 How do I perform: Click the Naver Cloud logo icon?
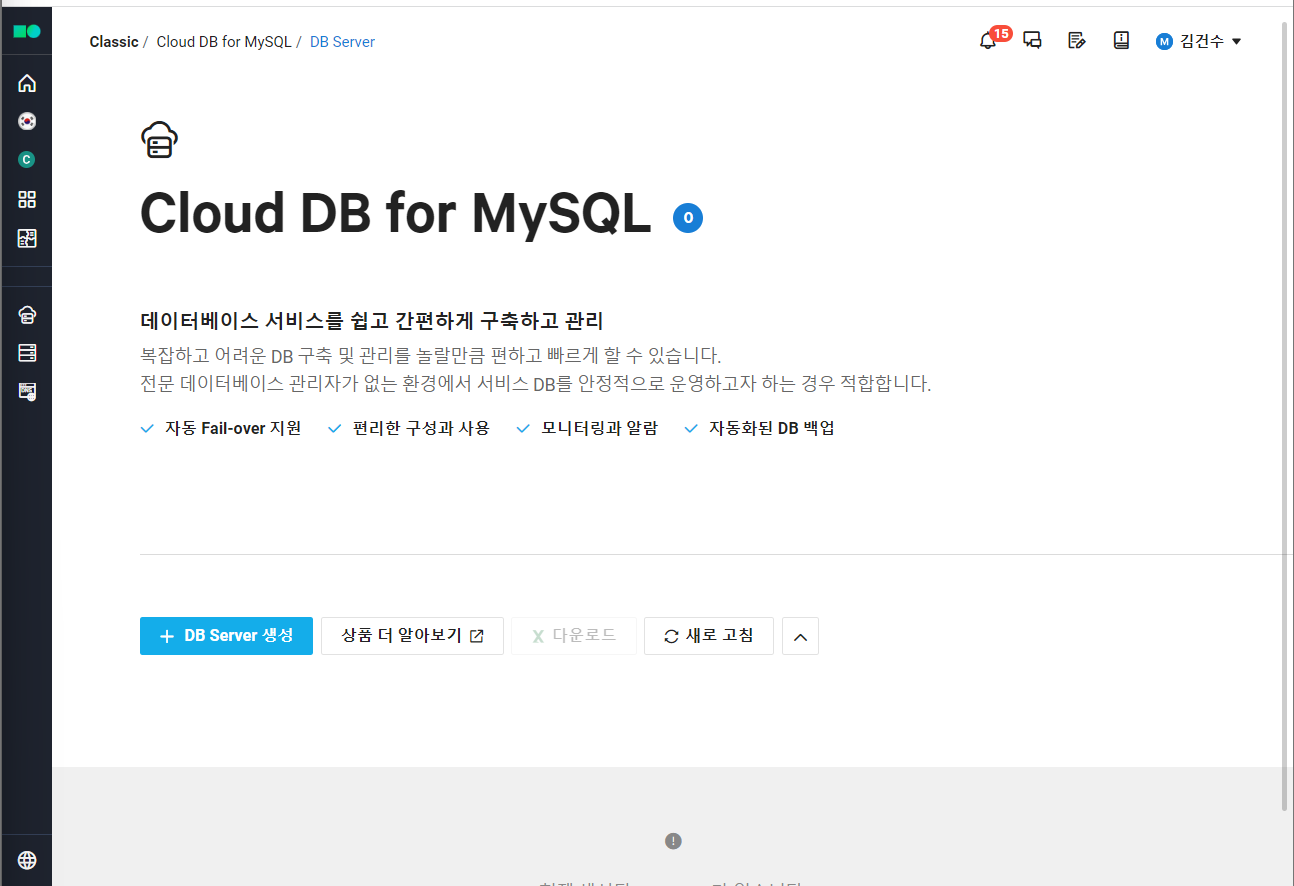coord(27,32)
